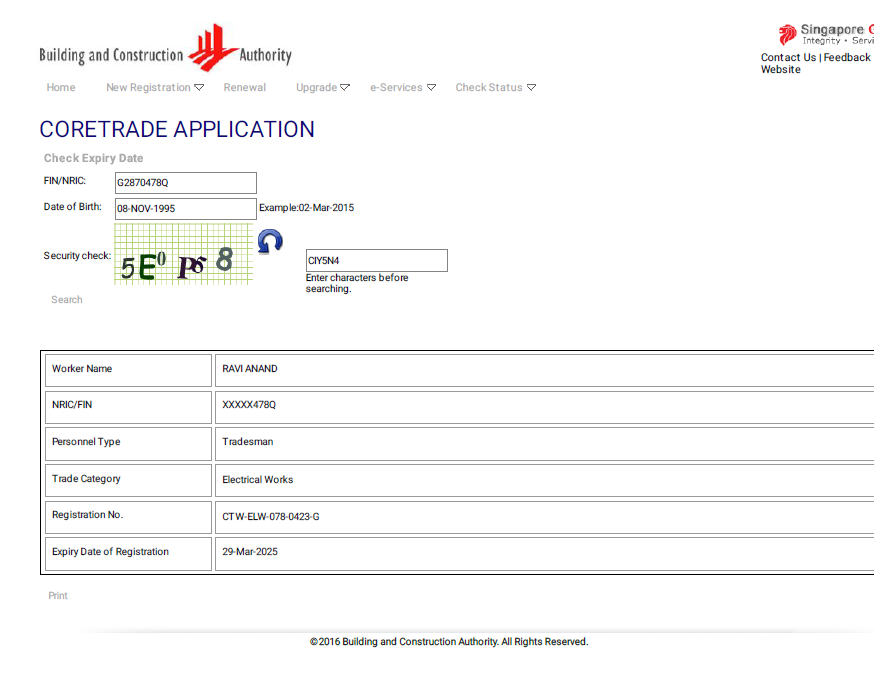Click the Building and Construction Authority logo
895x678 pixels.
165,50
